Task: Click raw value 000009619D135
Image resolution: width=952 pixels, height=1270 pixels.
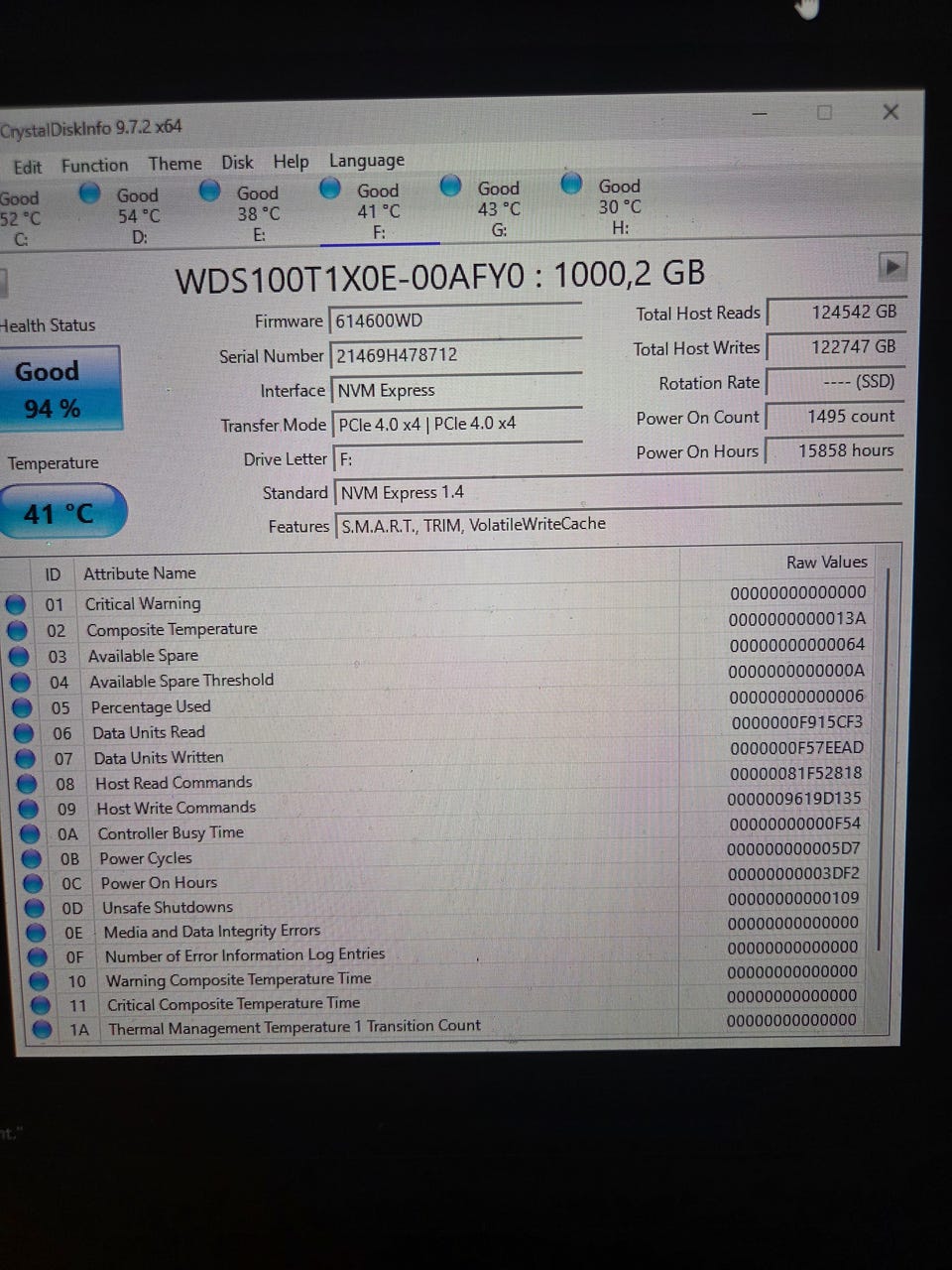Action: (794, 799)
